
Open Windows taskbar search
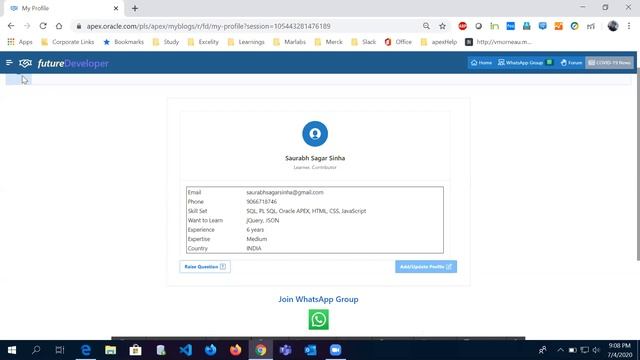tap(36, 350)
